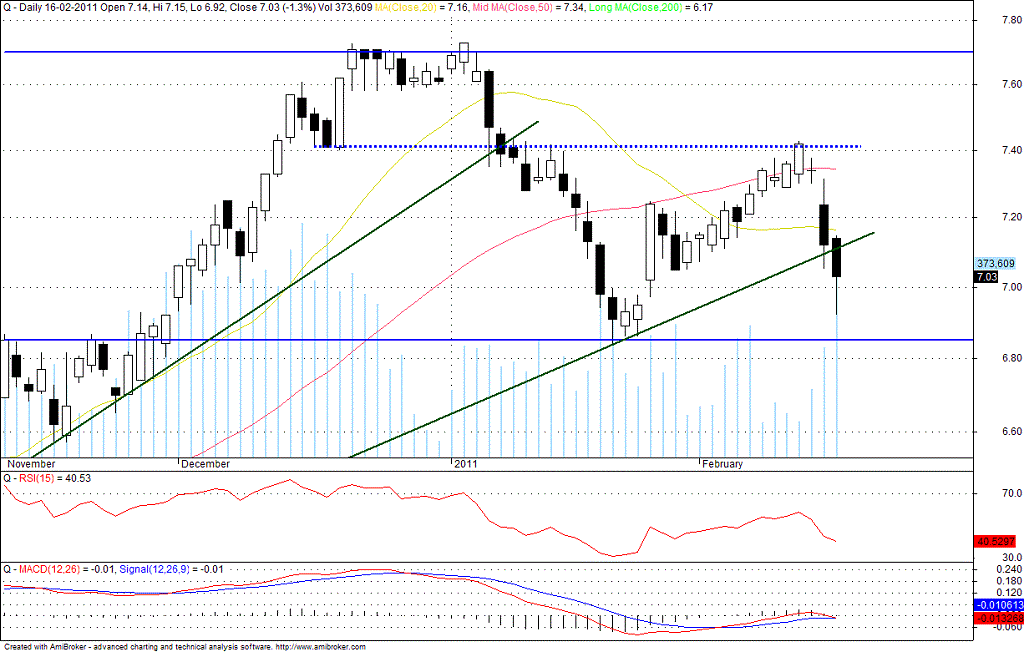This screenshot has width=1024, height=652.
Task: Click the RSI 70.0 axis label
Action: 1011,493
